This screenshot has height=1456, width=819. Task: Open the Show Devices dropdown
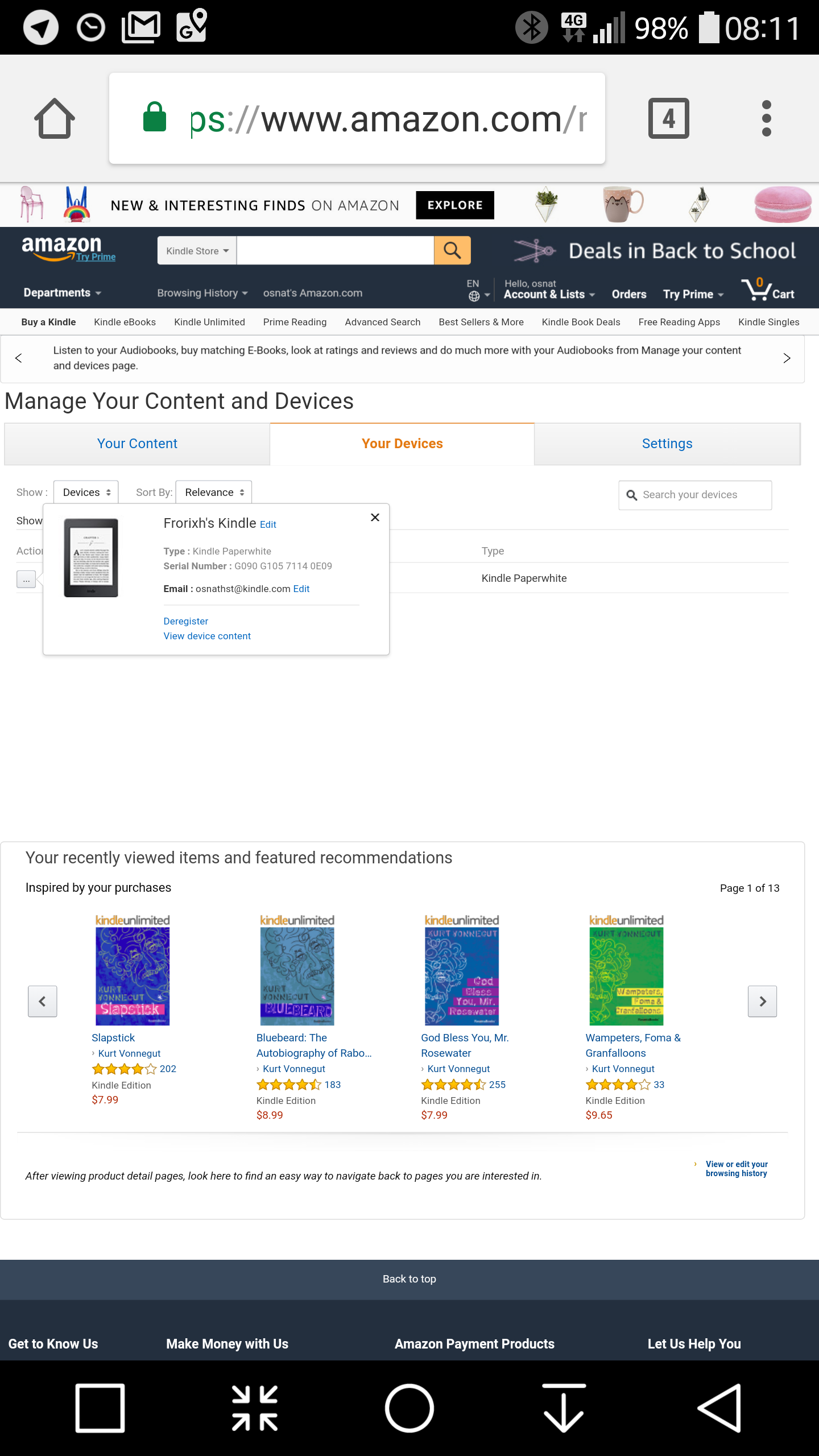click(86, 492)
